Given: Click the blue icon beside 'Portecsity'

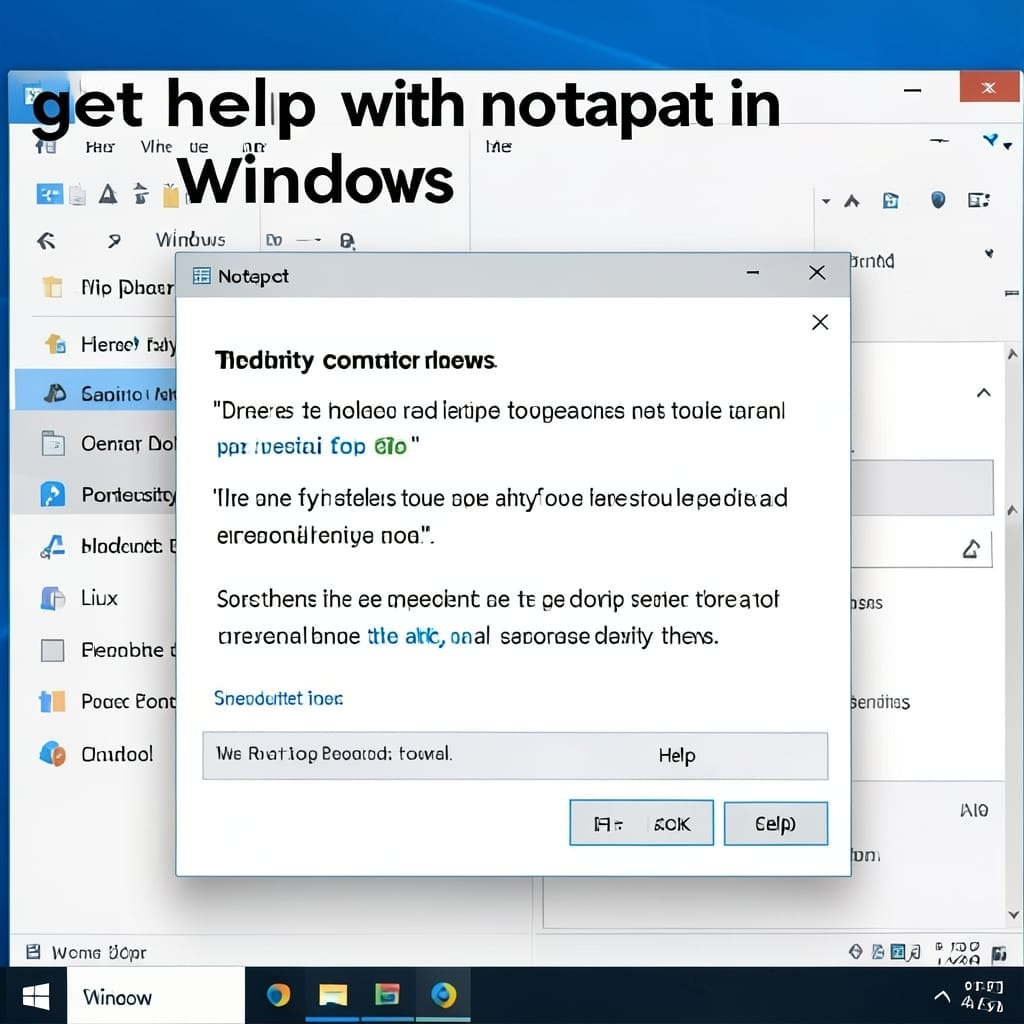Looking at the screenshot, I should point(52,494).
